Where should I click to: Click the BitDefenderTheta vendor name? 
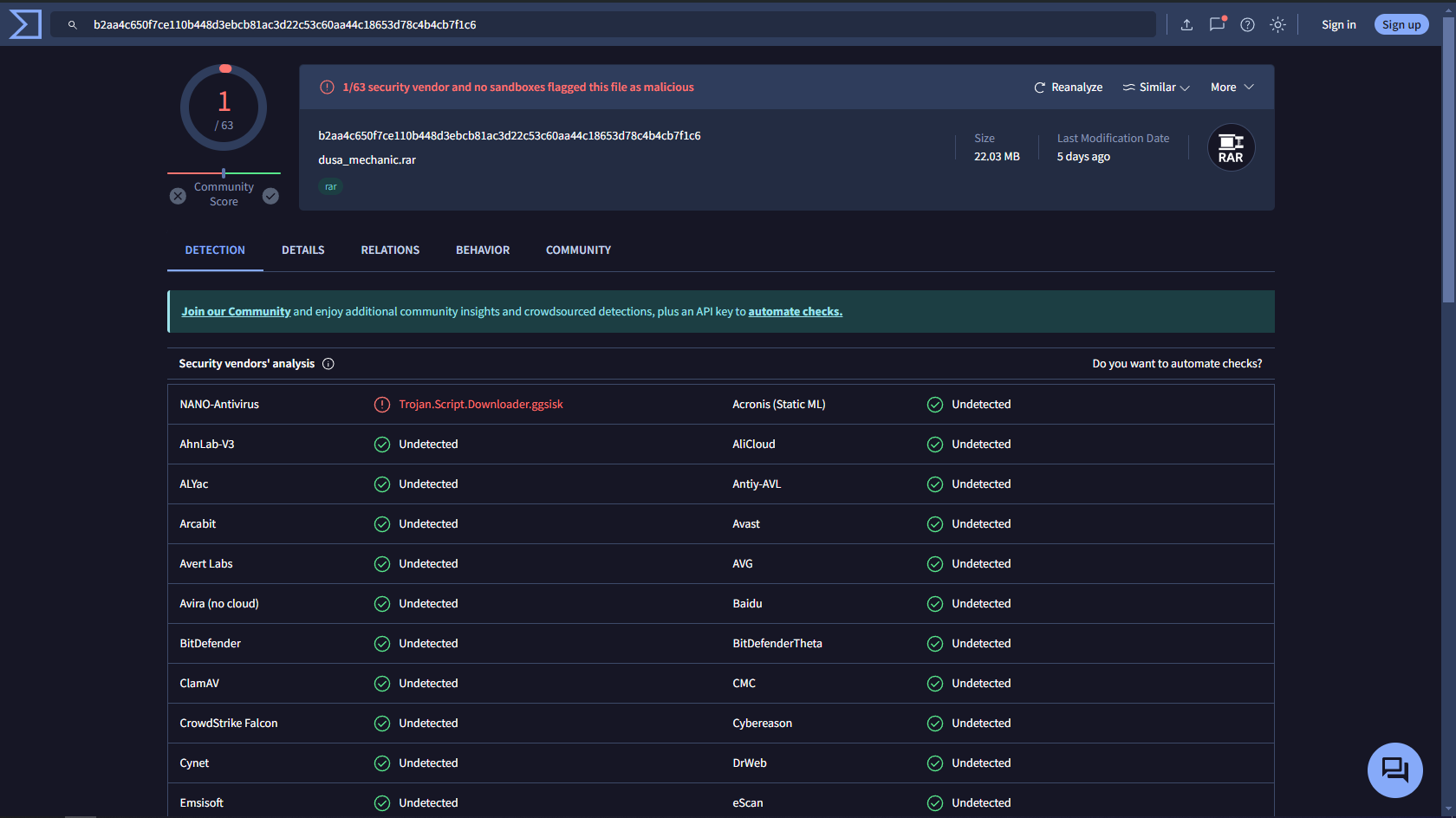point(777,644)
